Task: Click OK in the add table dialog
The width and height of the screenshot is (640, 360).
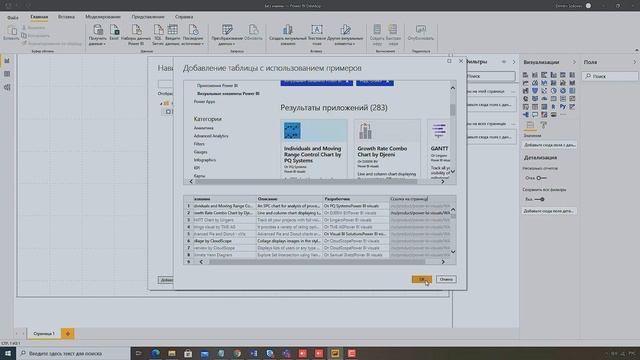Action: click(x=422, y=279)
